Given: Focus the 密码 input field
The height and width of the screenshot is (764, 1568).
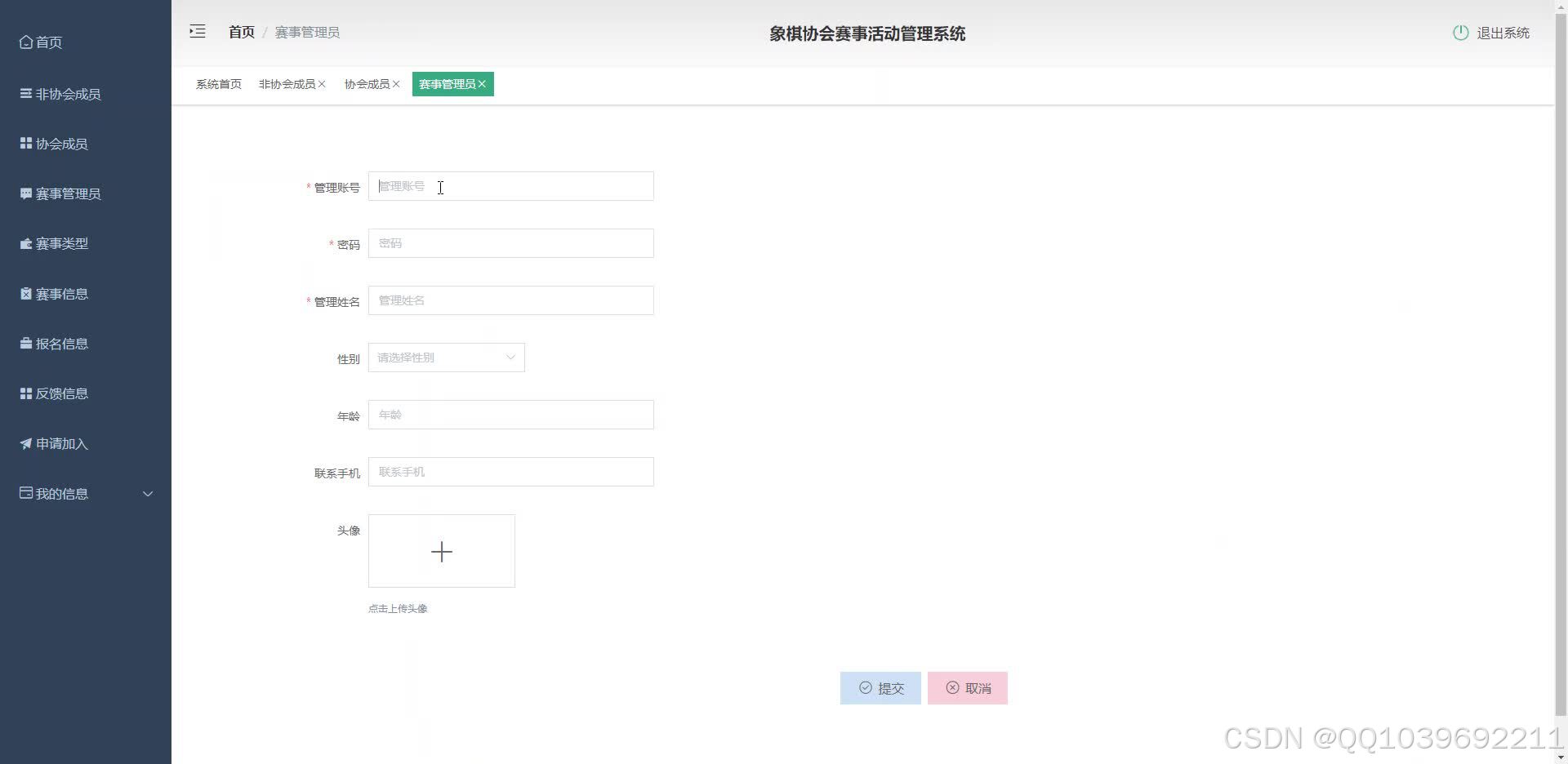Looking at the screenshot, I should [x=511, y=243].
